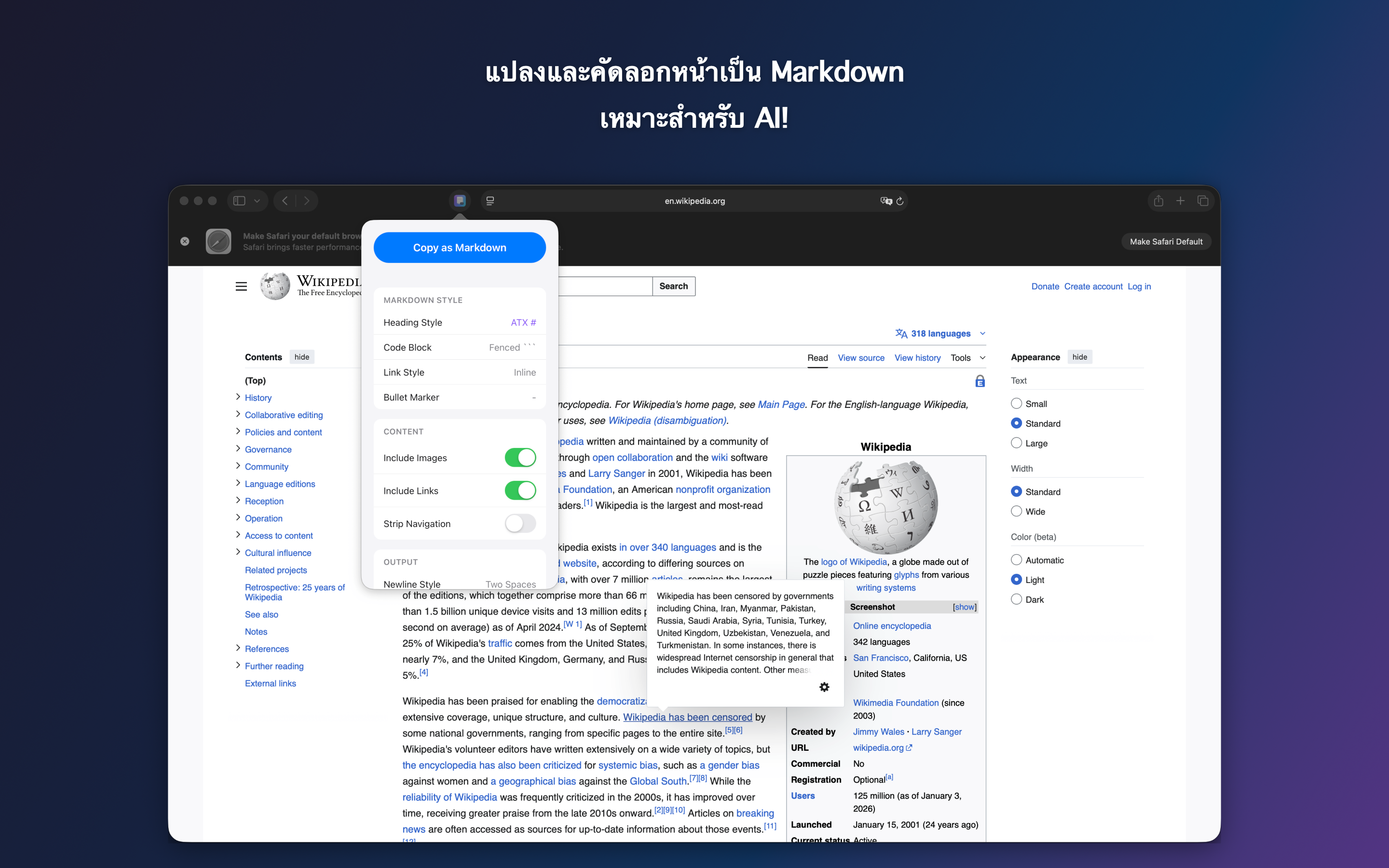Click the translate icon in address bar
Viewport: 1389px width, 868px height.
885,201
